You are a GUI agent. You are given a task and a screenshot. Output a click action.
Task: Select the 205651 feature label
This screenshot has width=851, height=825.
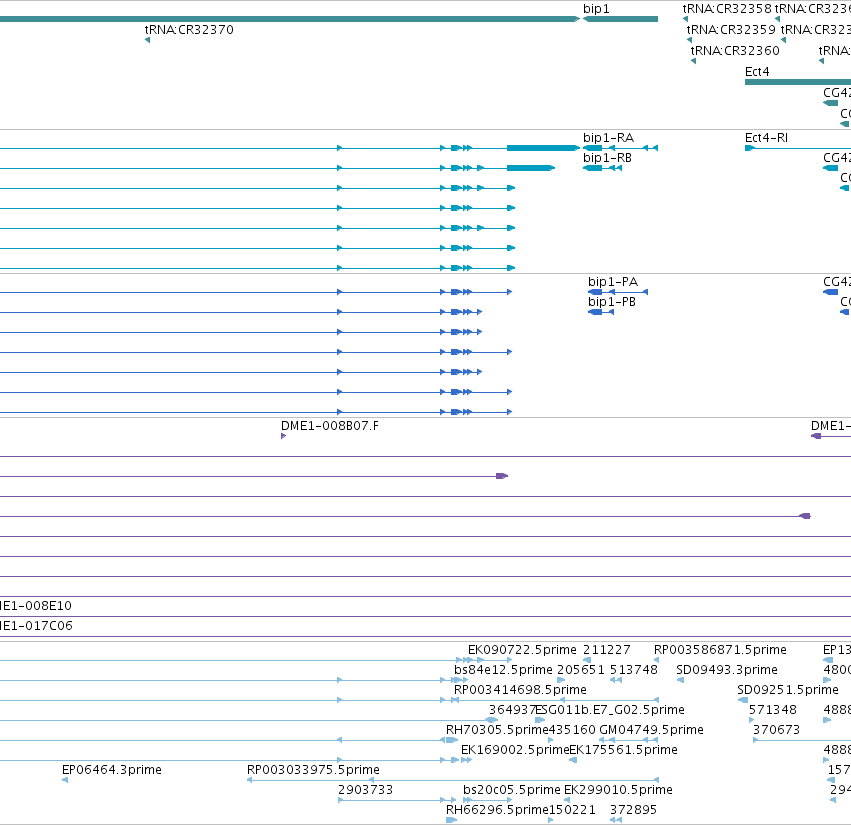tap(581, 670)
